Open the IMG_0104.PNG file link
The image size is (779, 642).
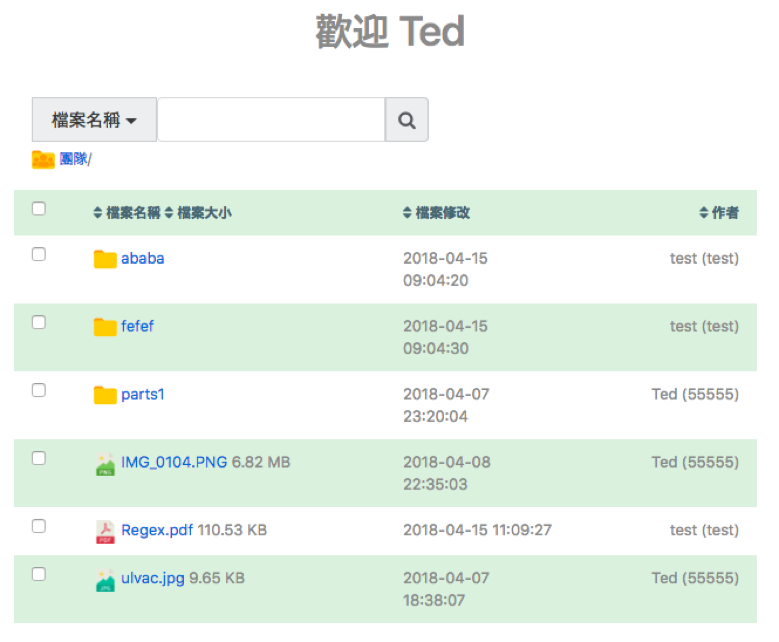pos(174,463)
